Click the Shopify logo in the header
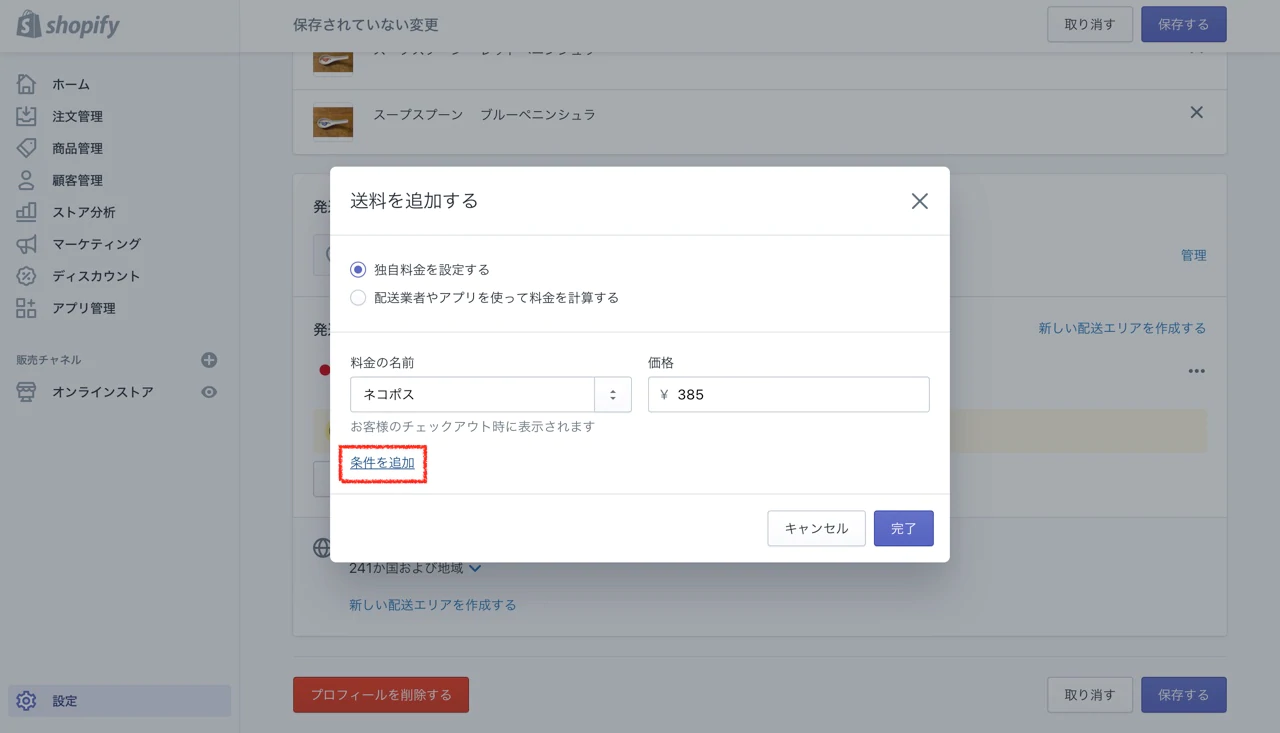1280x733 pixels. pos(68,26)
